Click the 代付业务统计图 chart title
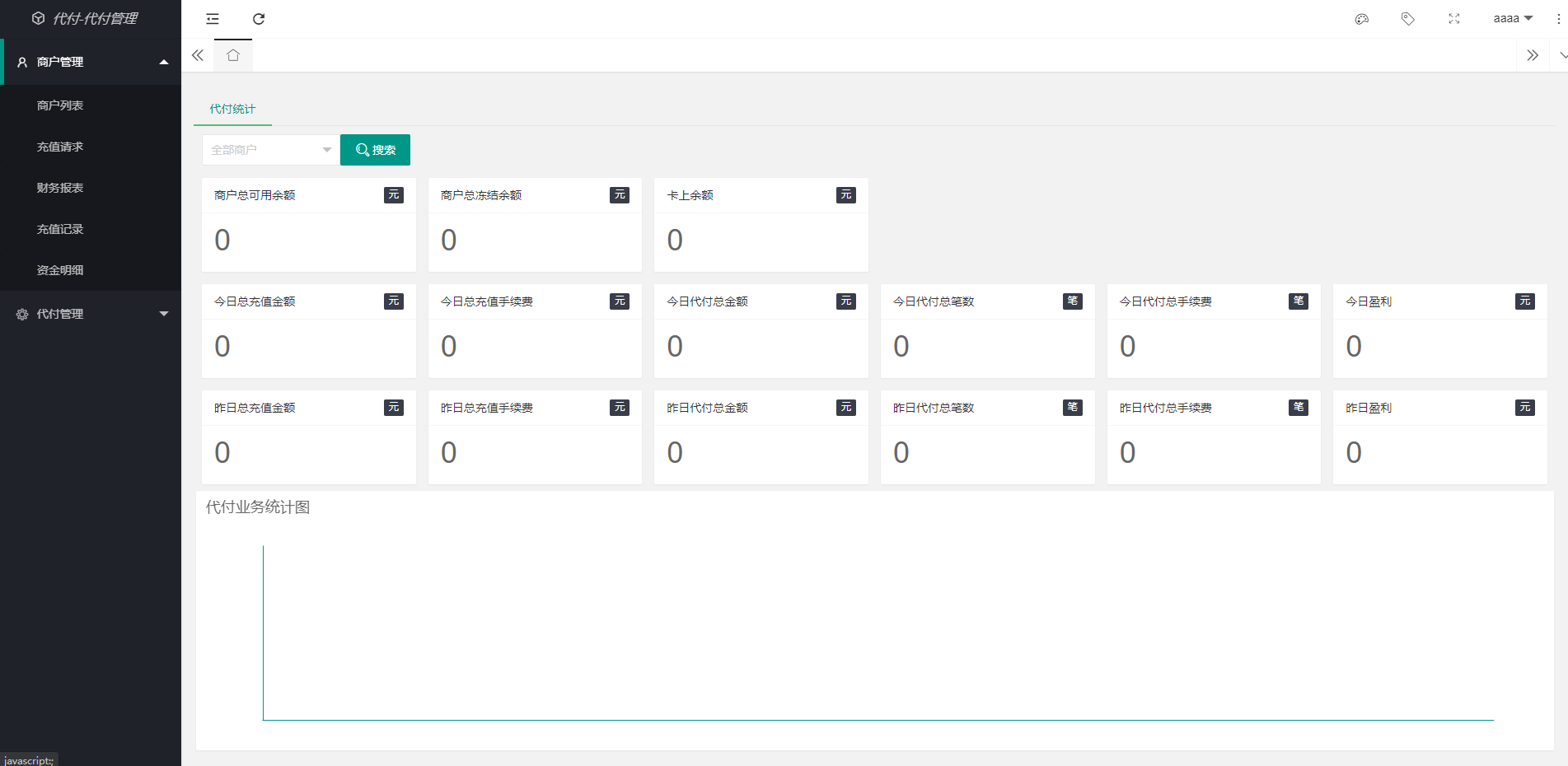 coord(258,507)
